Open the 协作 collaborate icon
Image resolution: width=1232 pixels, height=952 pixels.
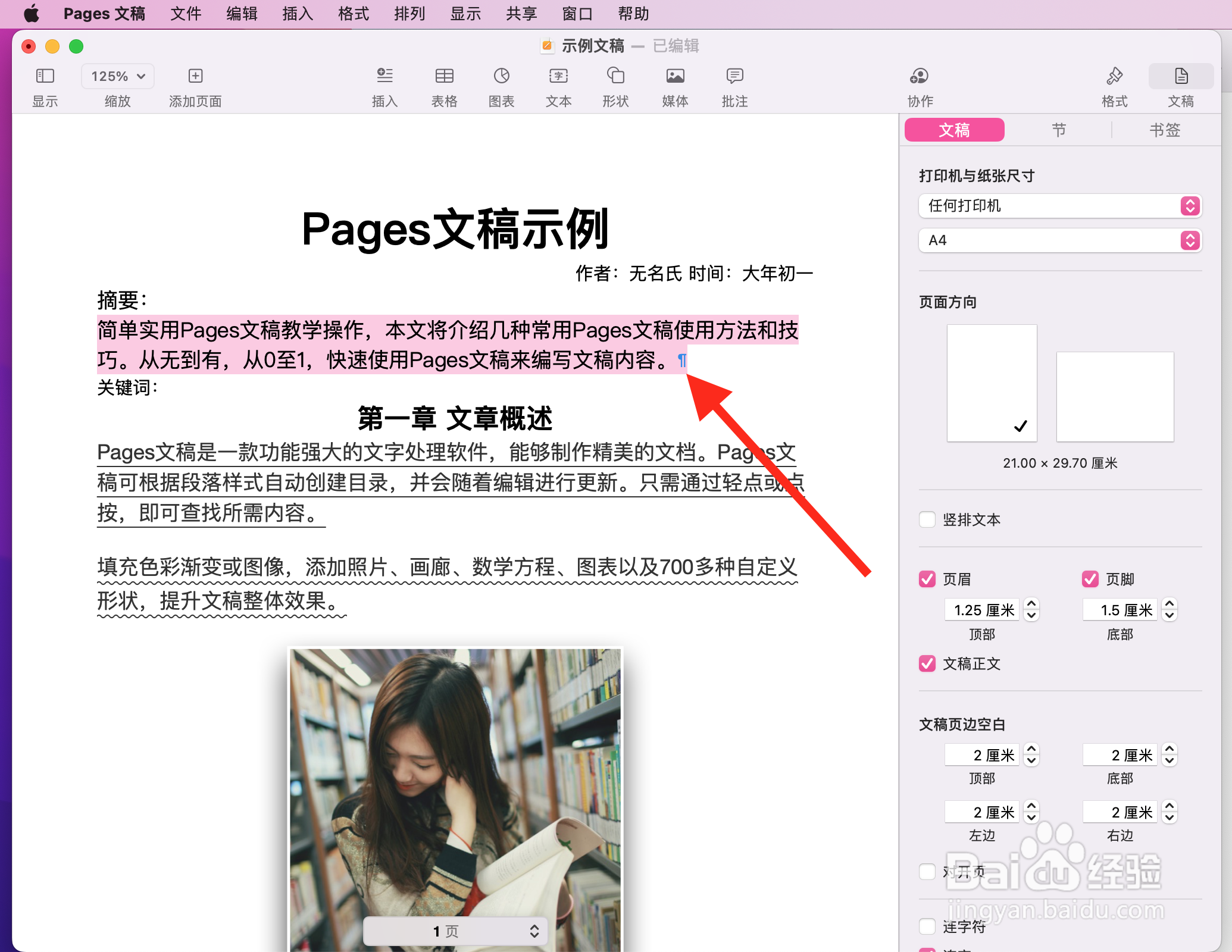point(920,76)
